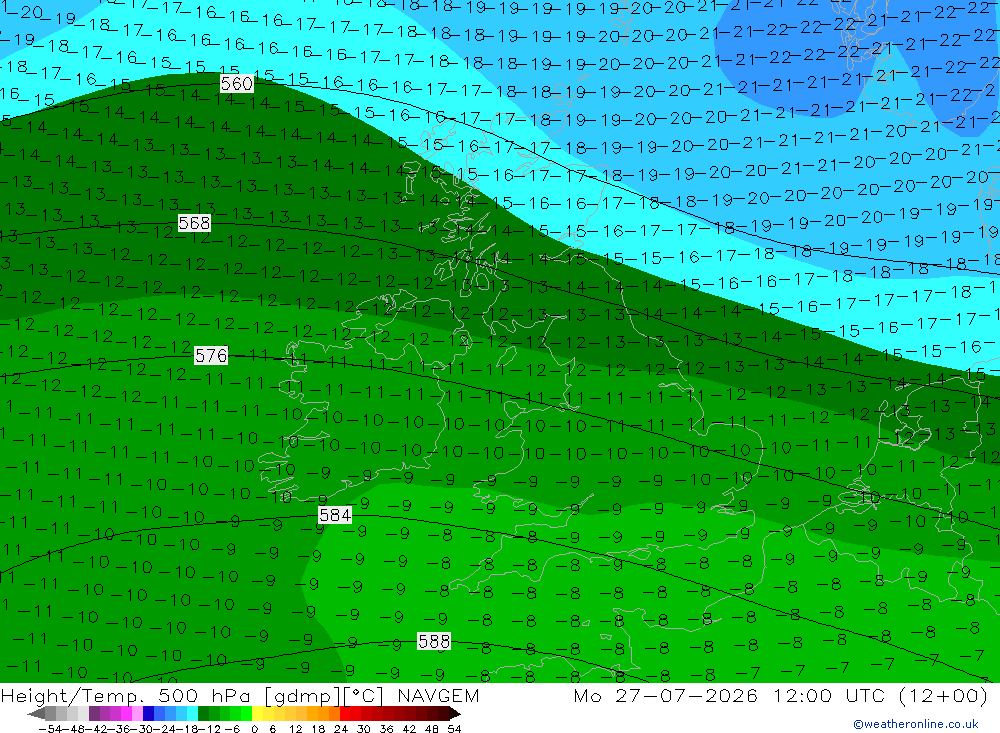
Task: Click the gray left arrow end of color scale
Action: click(x=36, y=713)
